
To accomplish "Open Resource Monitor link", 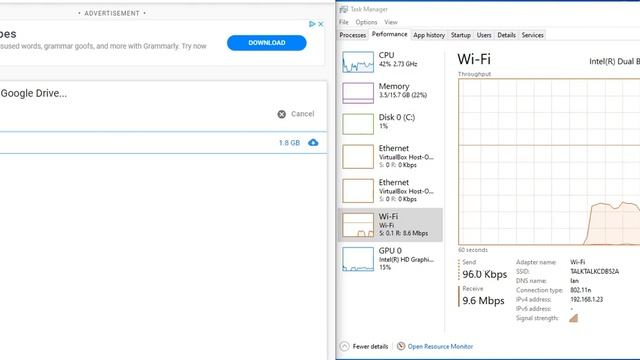I will 440,347.
